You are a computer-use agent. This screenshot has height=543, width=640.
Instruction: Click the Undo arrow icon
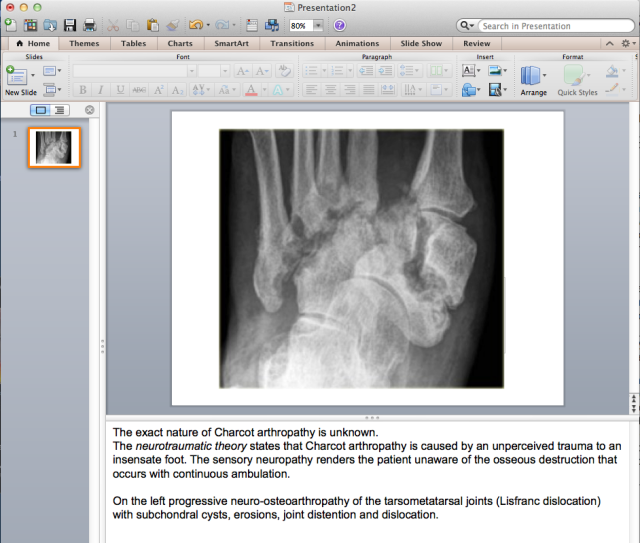(196, 25)
